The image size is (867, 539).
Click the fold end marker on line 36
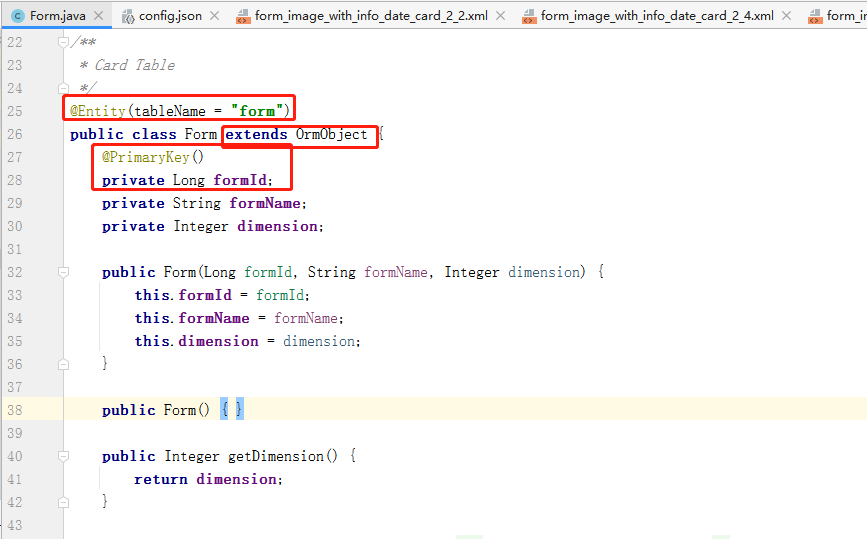coord(64,364)
